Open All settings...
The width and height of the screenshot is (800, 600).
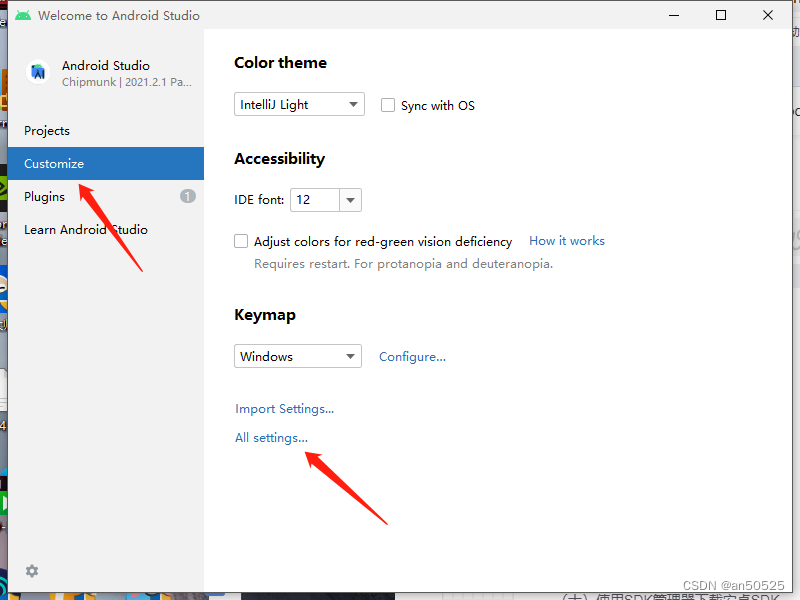pos(271,437)
